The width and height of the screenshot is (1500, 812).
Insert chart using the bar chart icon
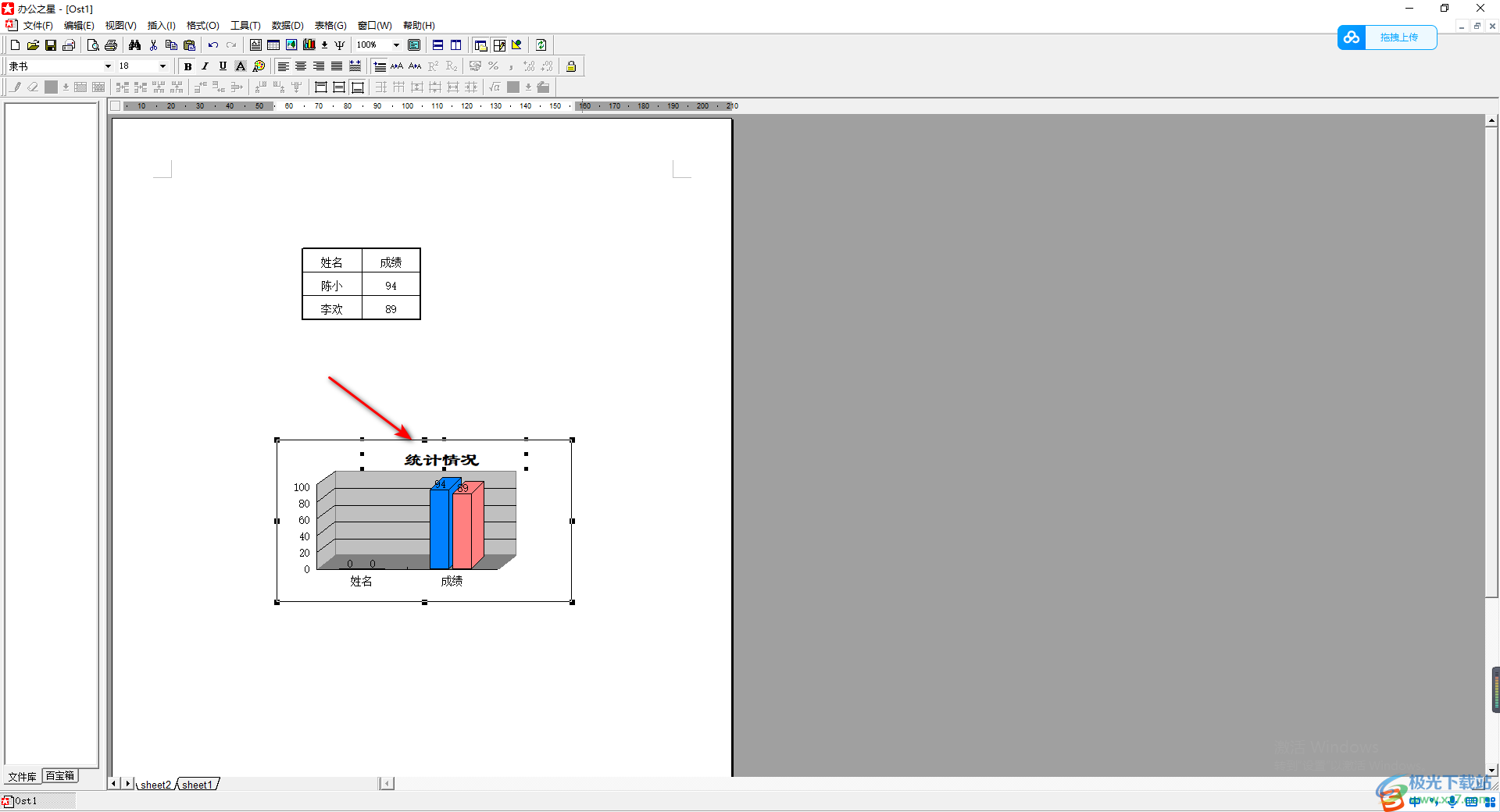(309, 45)
